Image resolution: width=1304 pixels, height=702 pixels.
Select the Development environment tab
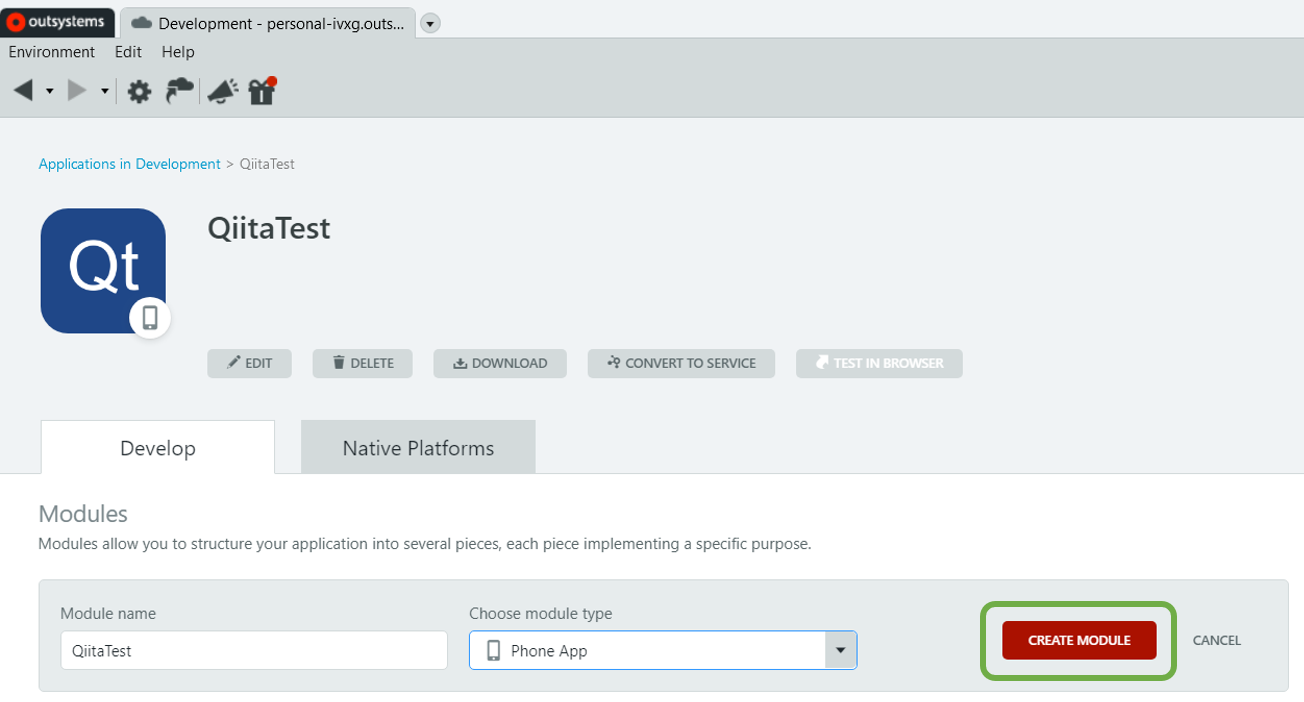268,23
